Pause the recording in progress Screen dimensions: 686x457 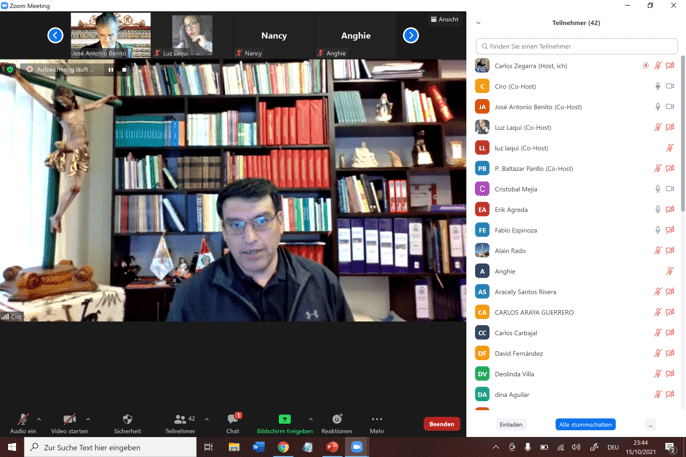click(111, 70)
